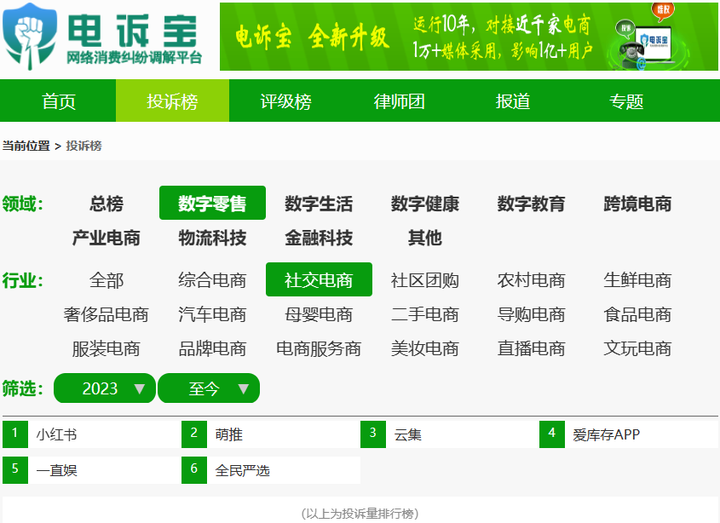Select the 社交电商 industry filter

(x=319, y=279)
